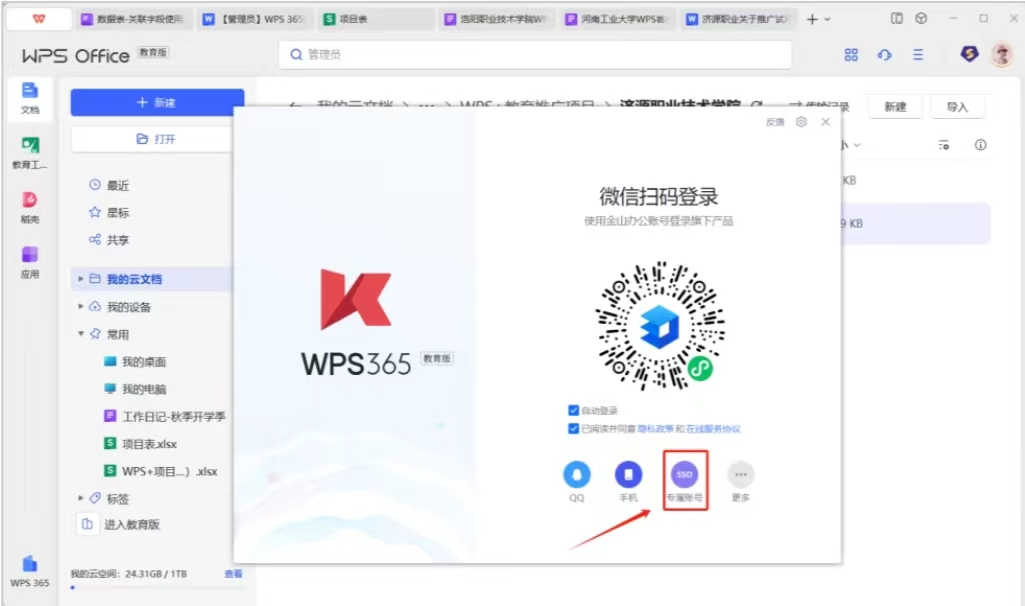Click cloud storage usage progress bar
This screenshot has width=1025, height=606.
point(157,588)
